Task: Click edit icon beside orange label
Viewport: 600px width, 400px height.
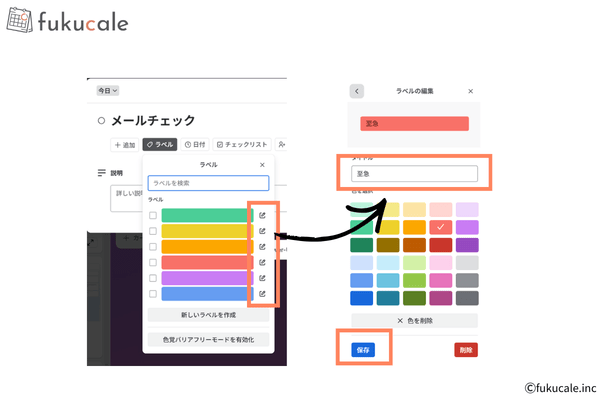Action: 262,247
